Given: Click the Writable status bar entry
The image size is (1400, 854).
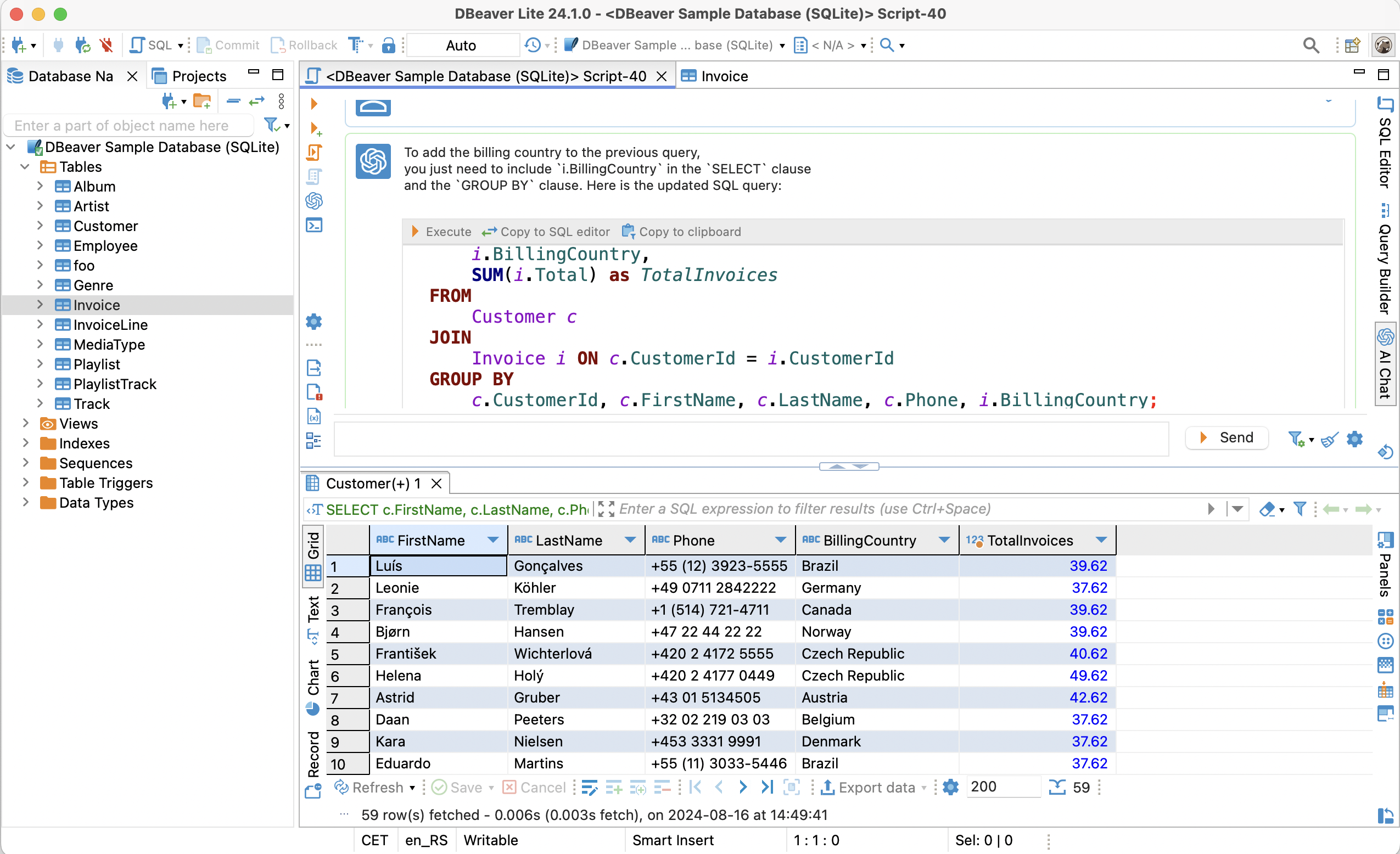Looking at the screenshot, I should coord(490,840).
